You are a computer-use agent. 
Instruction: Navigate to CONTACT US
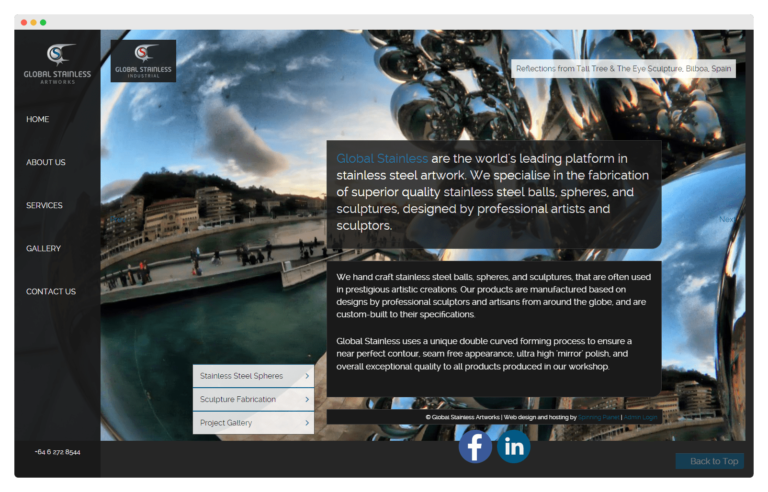[x=50, y=292]
